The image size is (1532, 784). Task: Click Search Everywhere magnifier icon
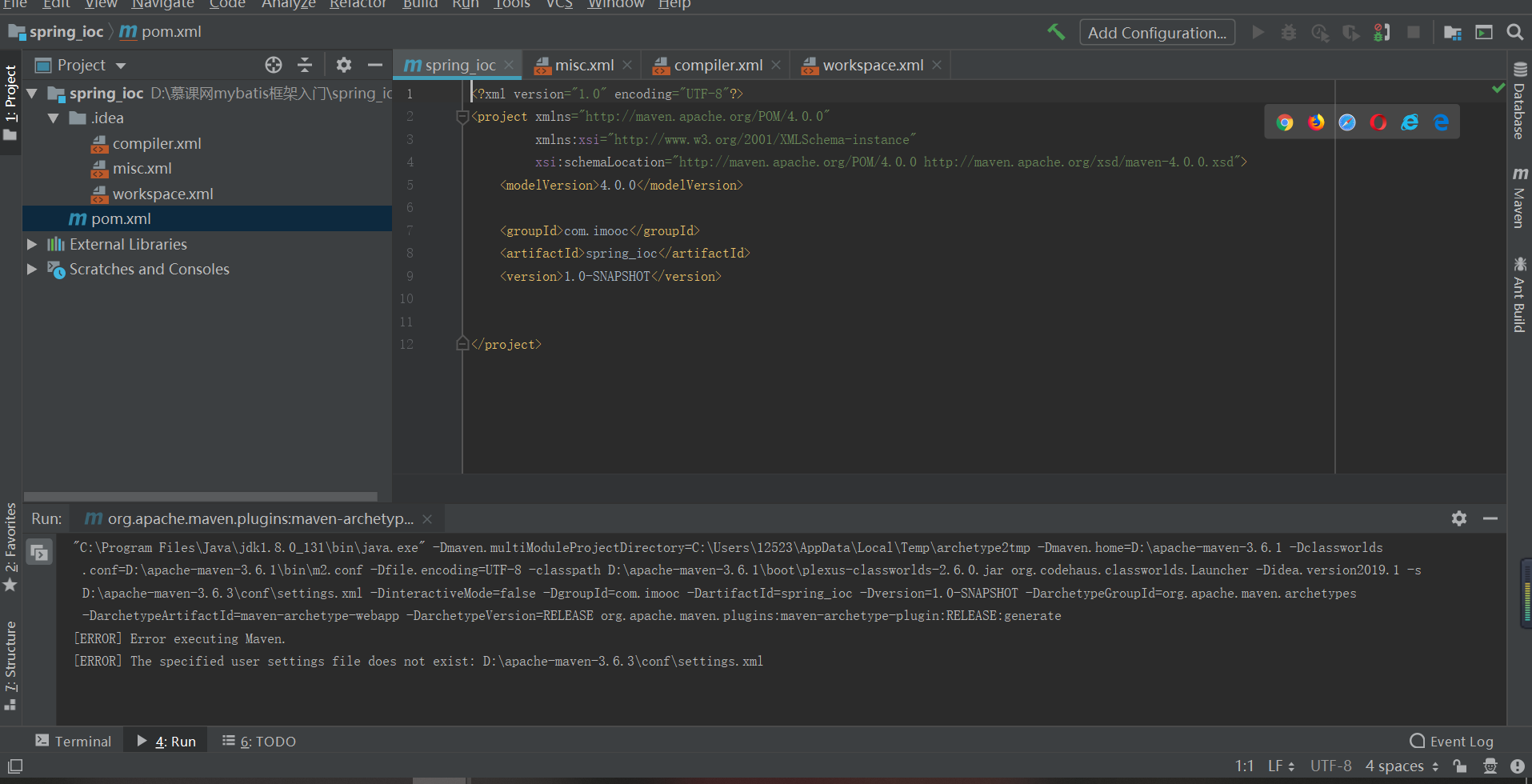click(1514, 32)
